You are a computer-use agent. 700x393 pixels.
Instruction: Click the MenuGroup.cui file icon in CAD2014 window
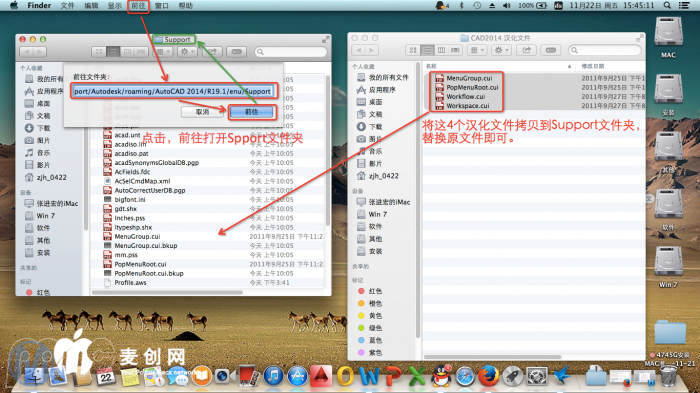click(439, 78)
